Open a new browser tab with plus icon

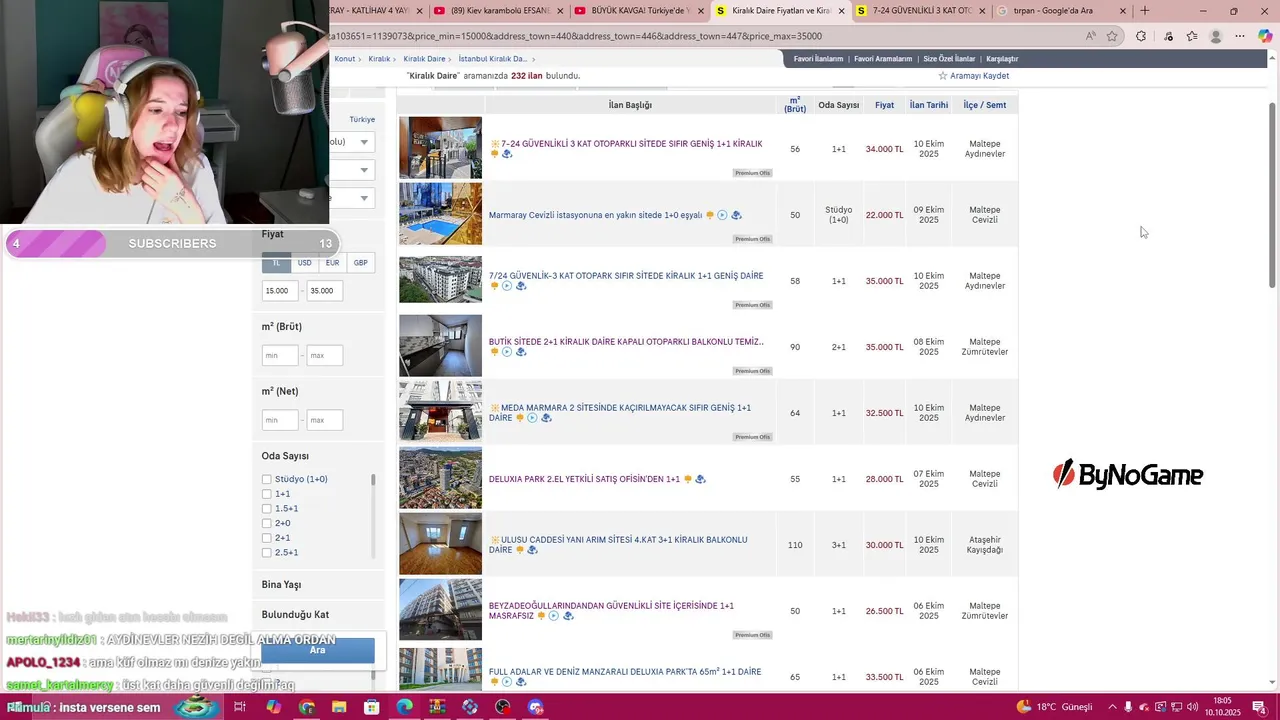[1145, 11]
